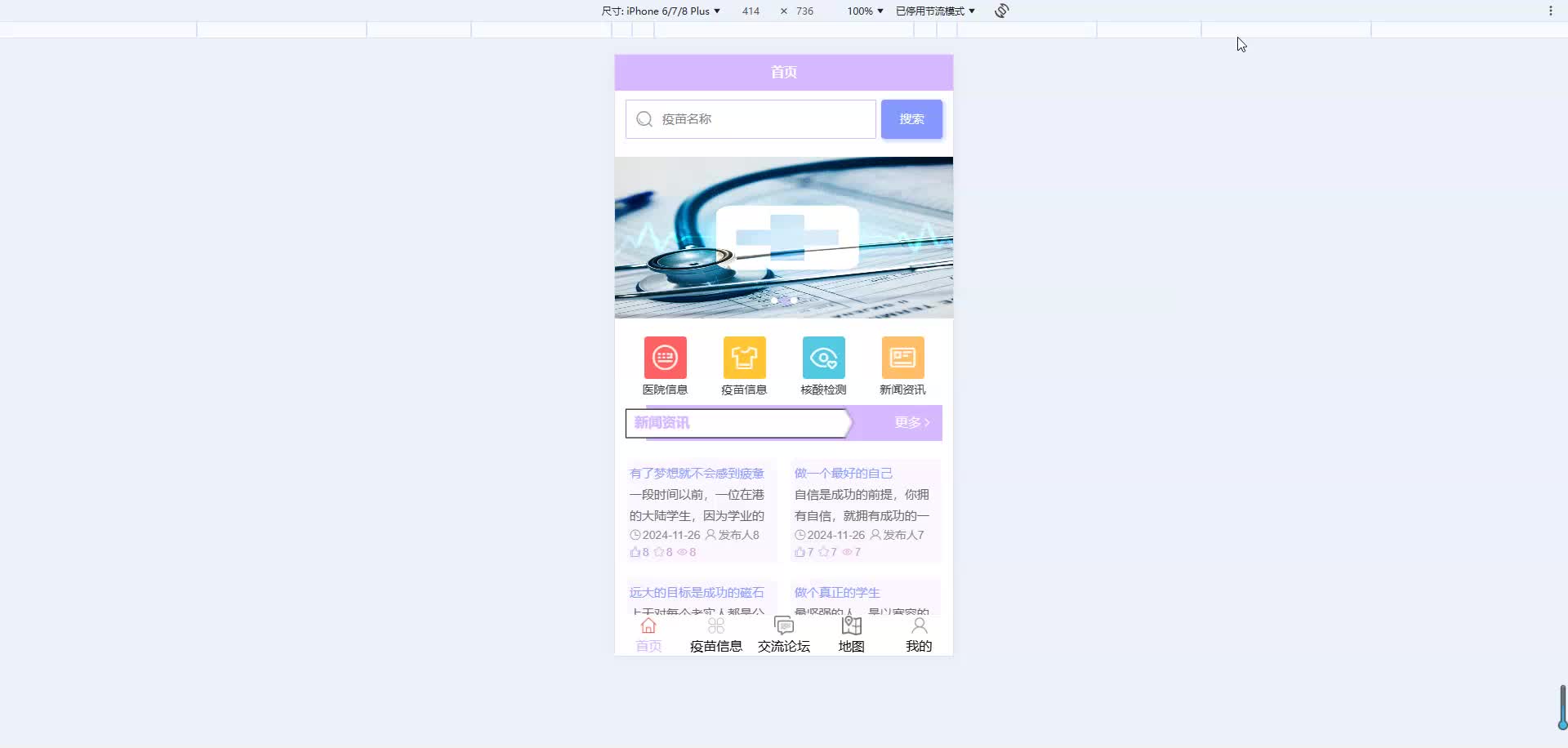Tap the 疫苗信息 icon in bottom navigation
This screenshot has width=1568, height=748.
click(715, 626)
